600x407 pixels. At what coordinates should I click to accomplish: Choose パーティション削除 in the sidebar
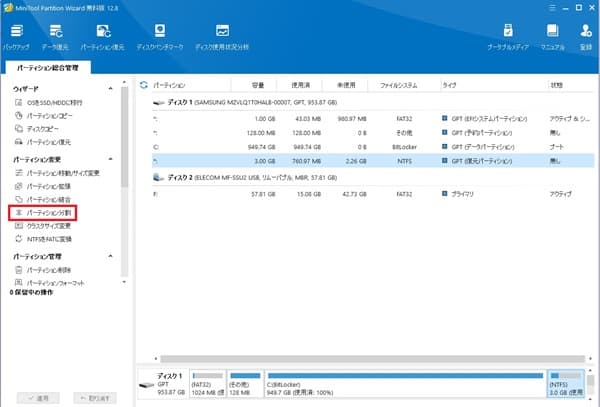(43, 270)
